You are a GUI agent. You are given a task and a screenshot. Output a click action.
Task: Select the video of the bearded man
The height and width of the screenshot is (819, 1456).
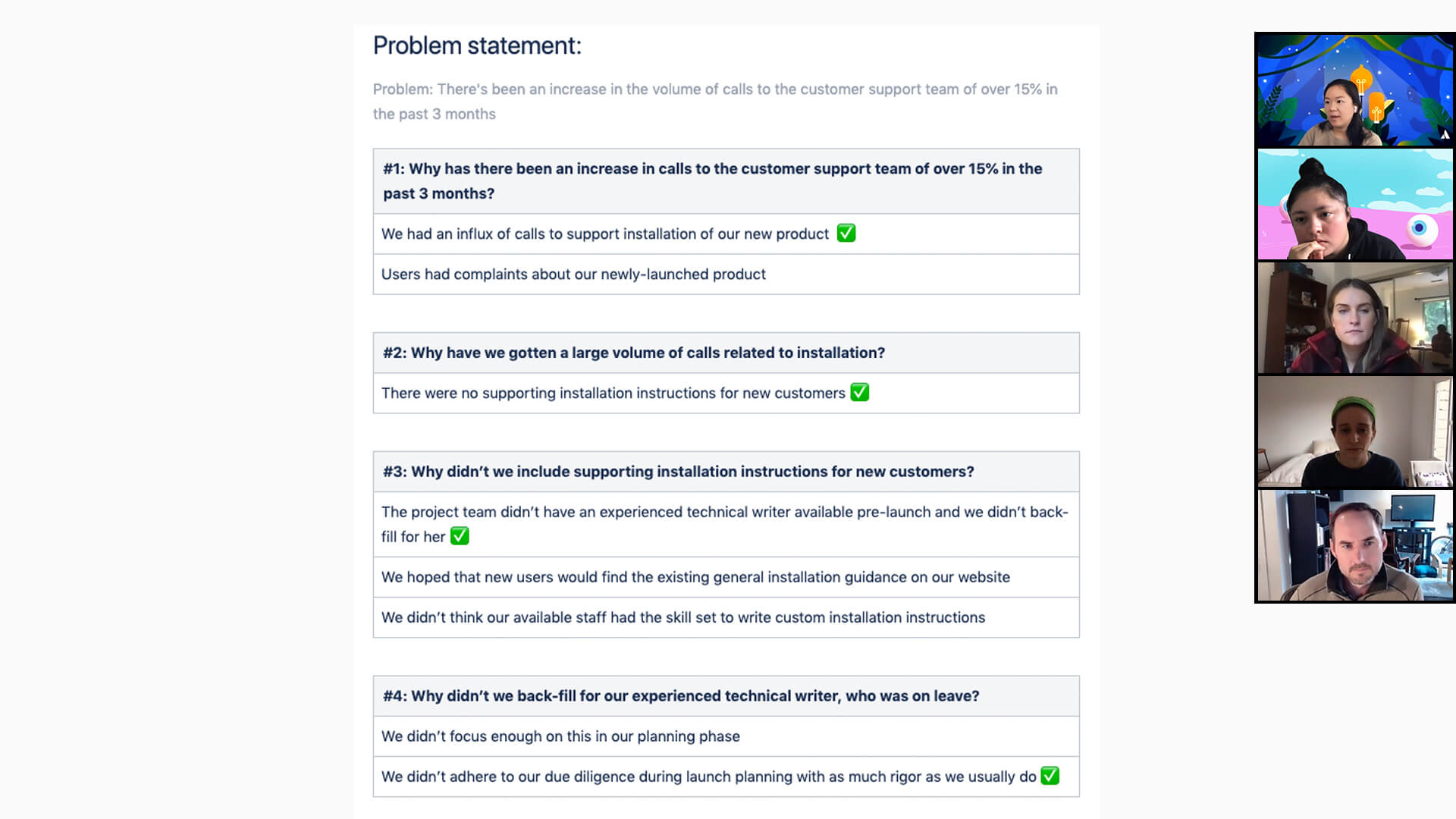pos(1354,545)
